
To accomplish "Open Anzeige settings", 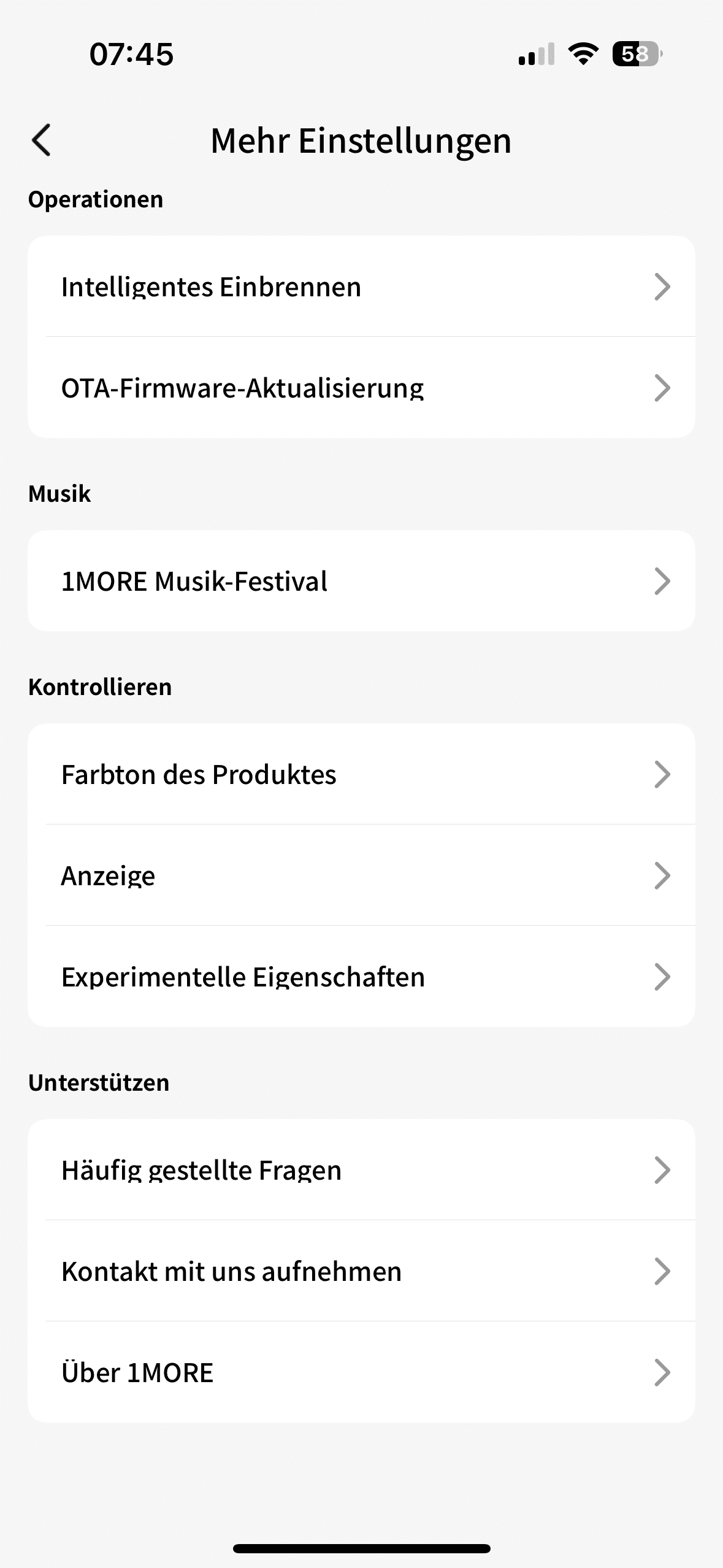I will point(109,875).
